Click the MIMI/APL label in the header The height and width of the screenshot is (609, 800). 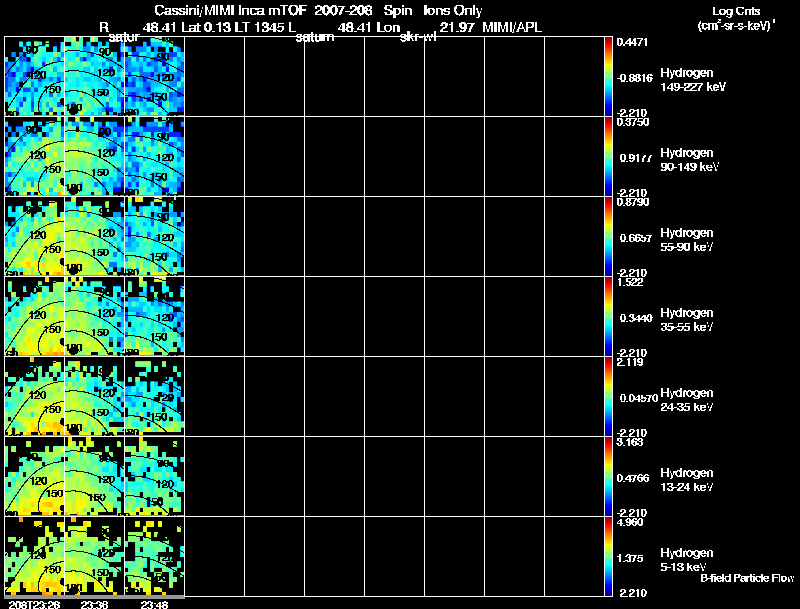(x=512, y=27)
